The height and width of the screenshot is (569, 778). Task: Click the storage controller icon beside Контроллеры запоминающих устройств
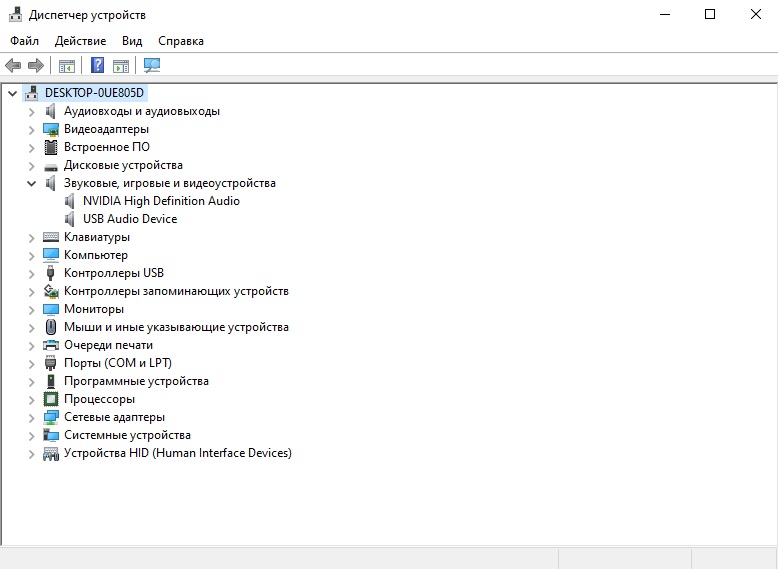pyautogui.click(x=51, y=291)
